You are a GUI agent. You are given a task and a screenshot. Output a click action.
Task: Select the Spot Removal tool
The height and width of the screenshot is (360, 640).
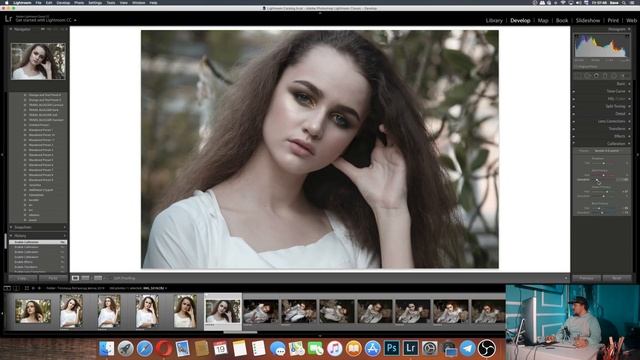(588, 76)
